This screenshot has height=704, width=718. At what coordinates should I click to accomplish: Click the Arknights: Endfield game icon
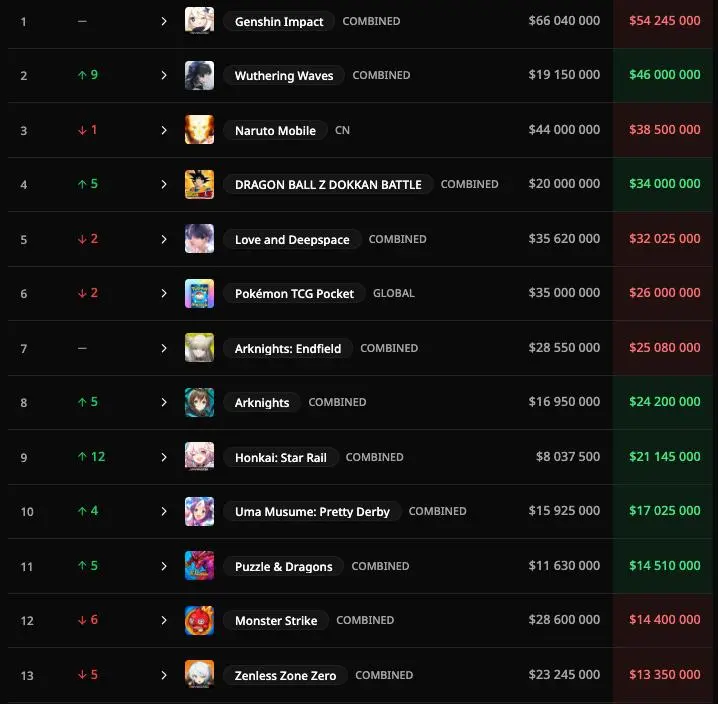point(199,348)
